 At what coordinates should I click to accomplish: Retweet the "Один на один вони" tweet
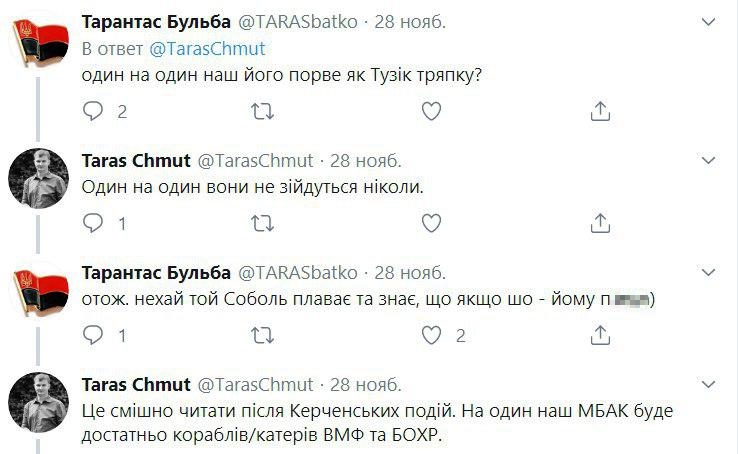tap(262, 223)
